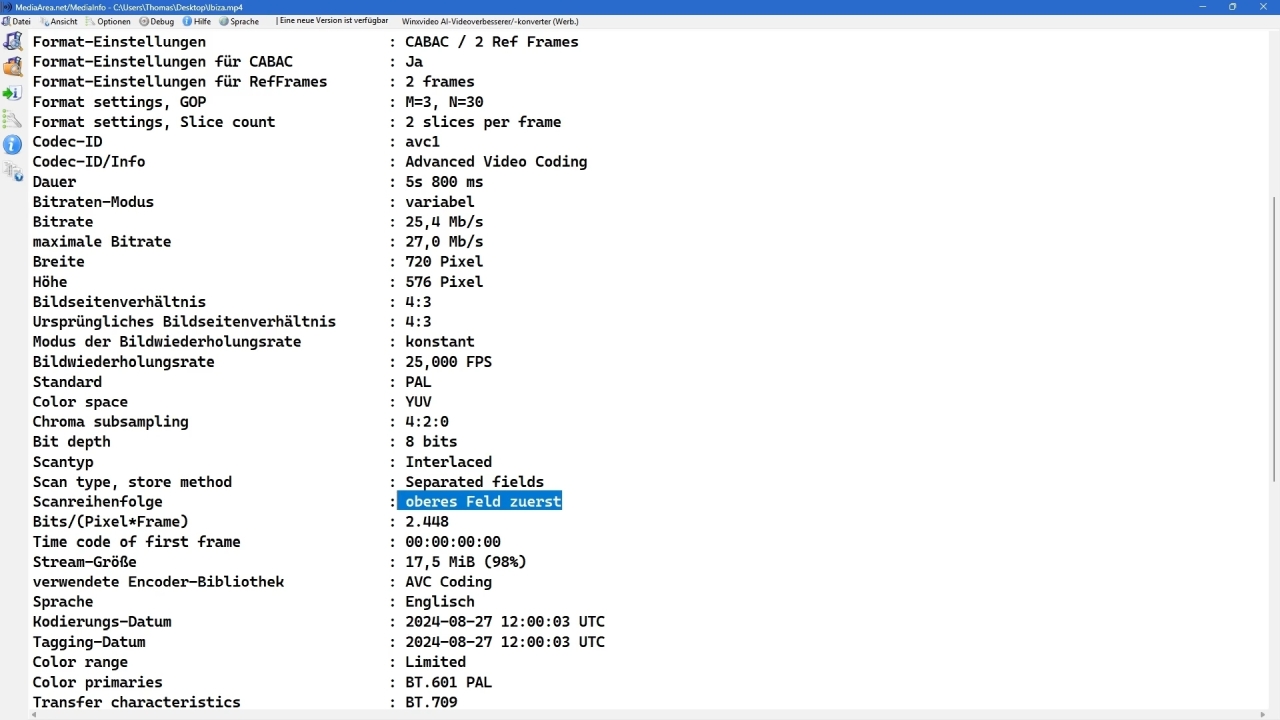This screenshot has width=1280, height=720.
Task: Click the Open File sidebar icon
Action: (x=12, y=42)
